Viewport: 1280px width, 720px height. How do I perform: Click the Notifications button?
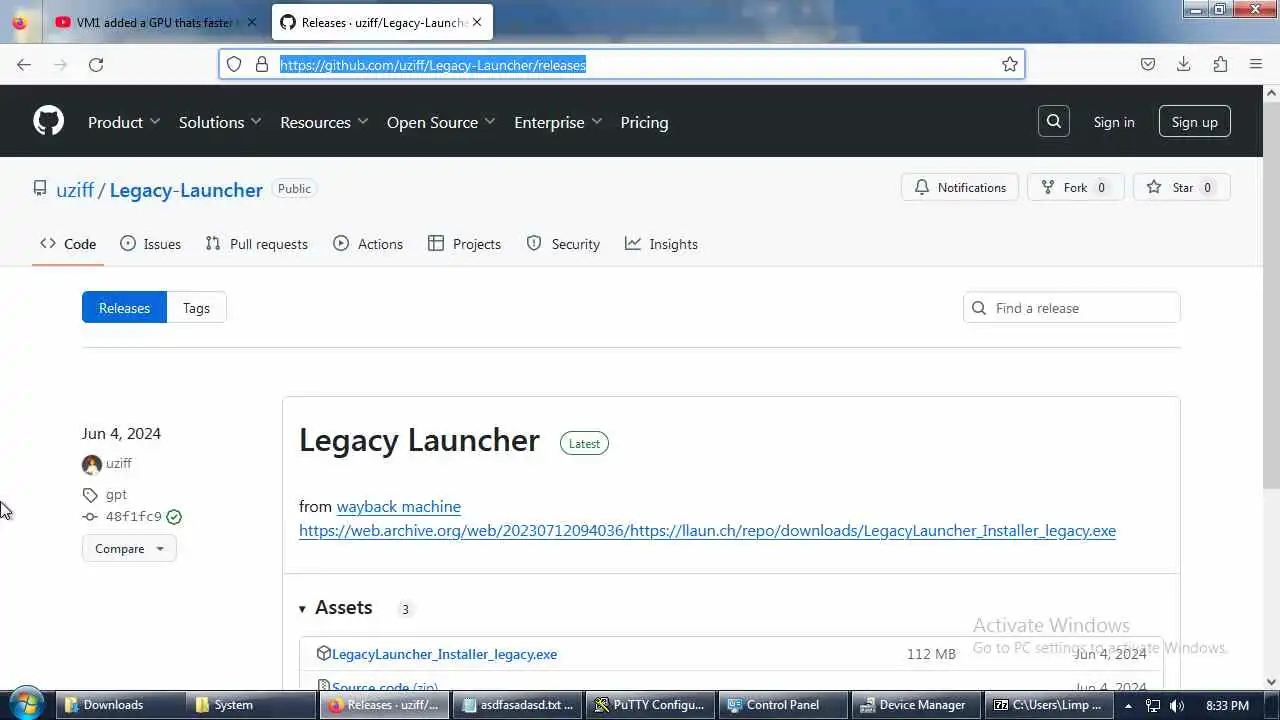(x=960, y=187)
